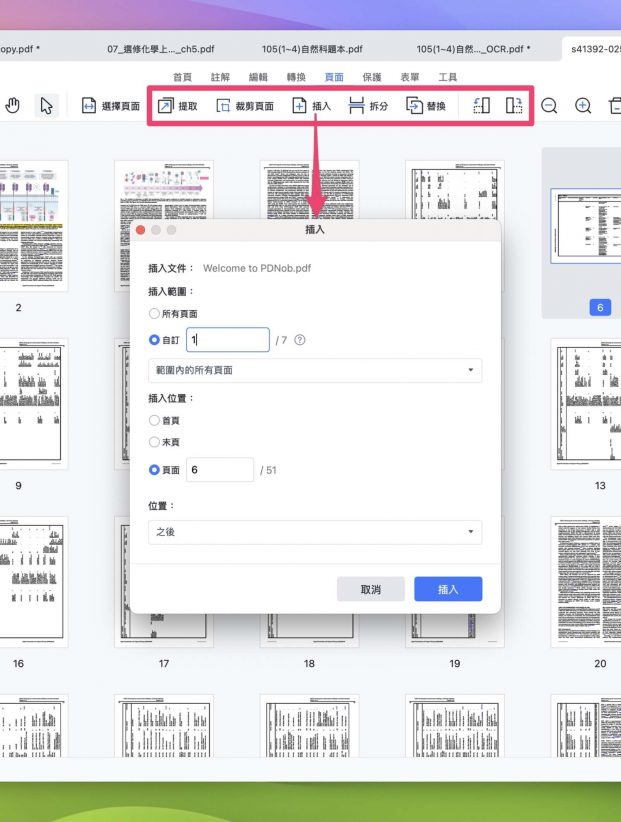Select the arrow cursor tool
This screenshot has height=822, width=621.
(47, 106)
